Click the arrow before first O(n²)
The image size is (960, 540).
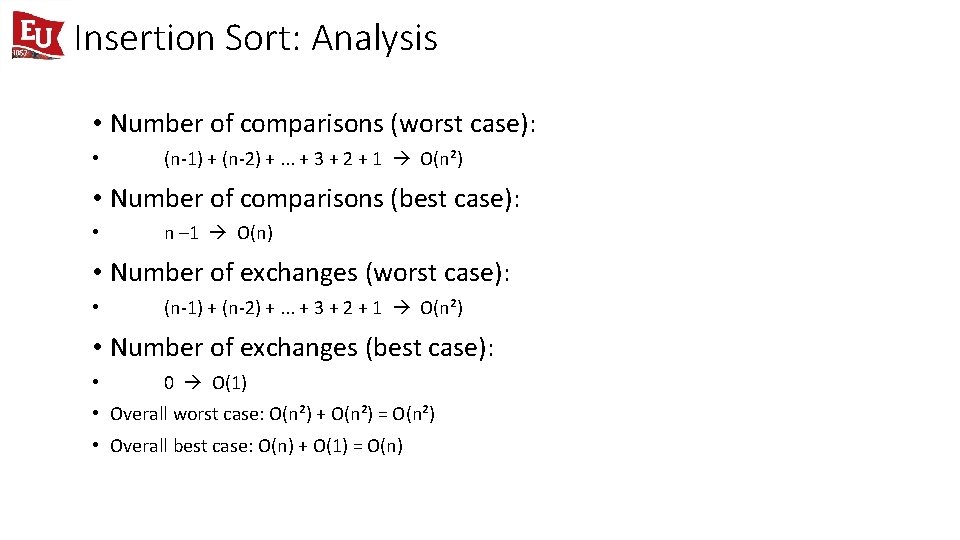click(x=402, y=159)
